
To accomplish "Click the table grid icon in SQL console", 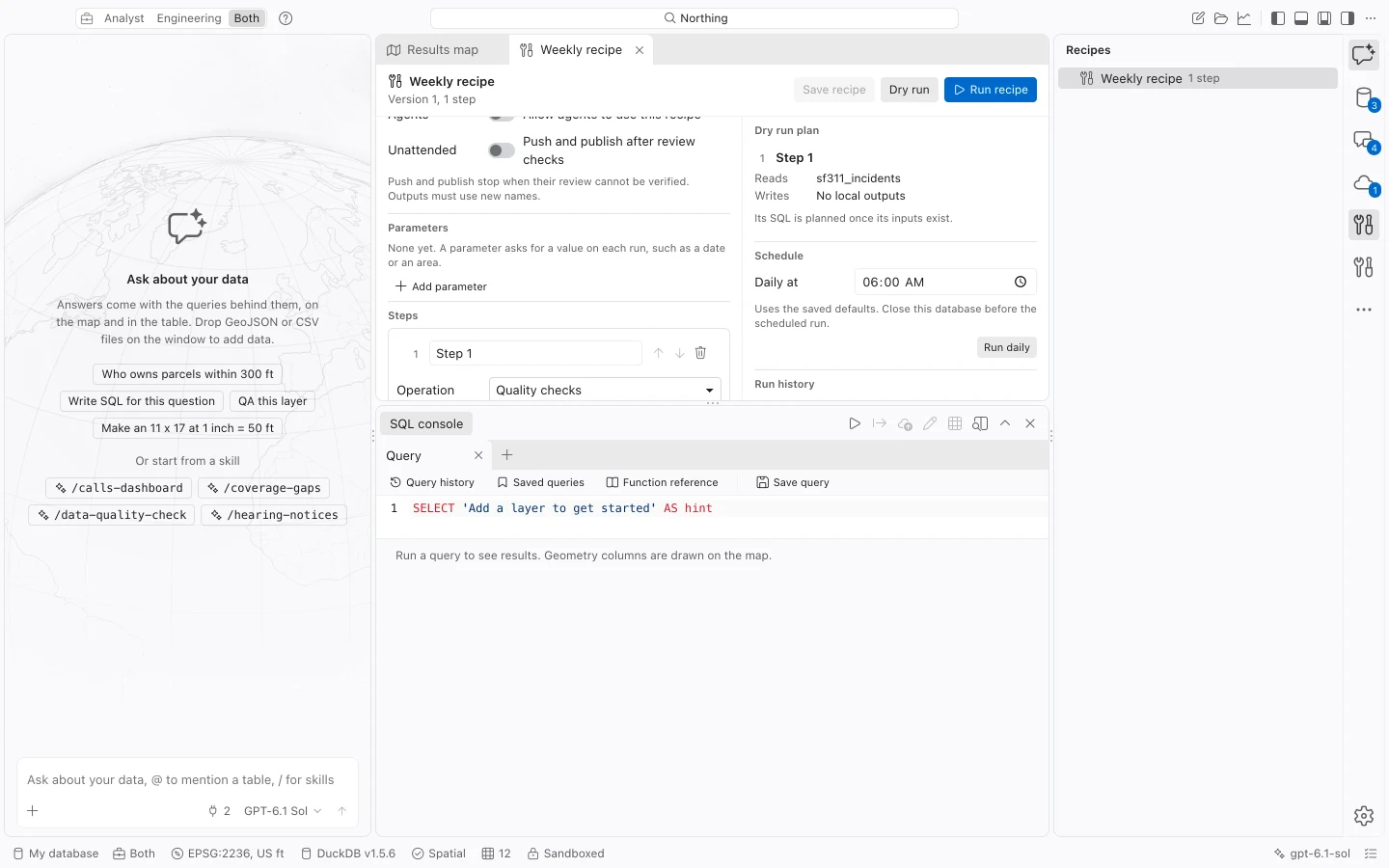I will tap(955, 423).
